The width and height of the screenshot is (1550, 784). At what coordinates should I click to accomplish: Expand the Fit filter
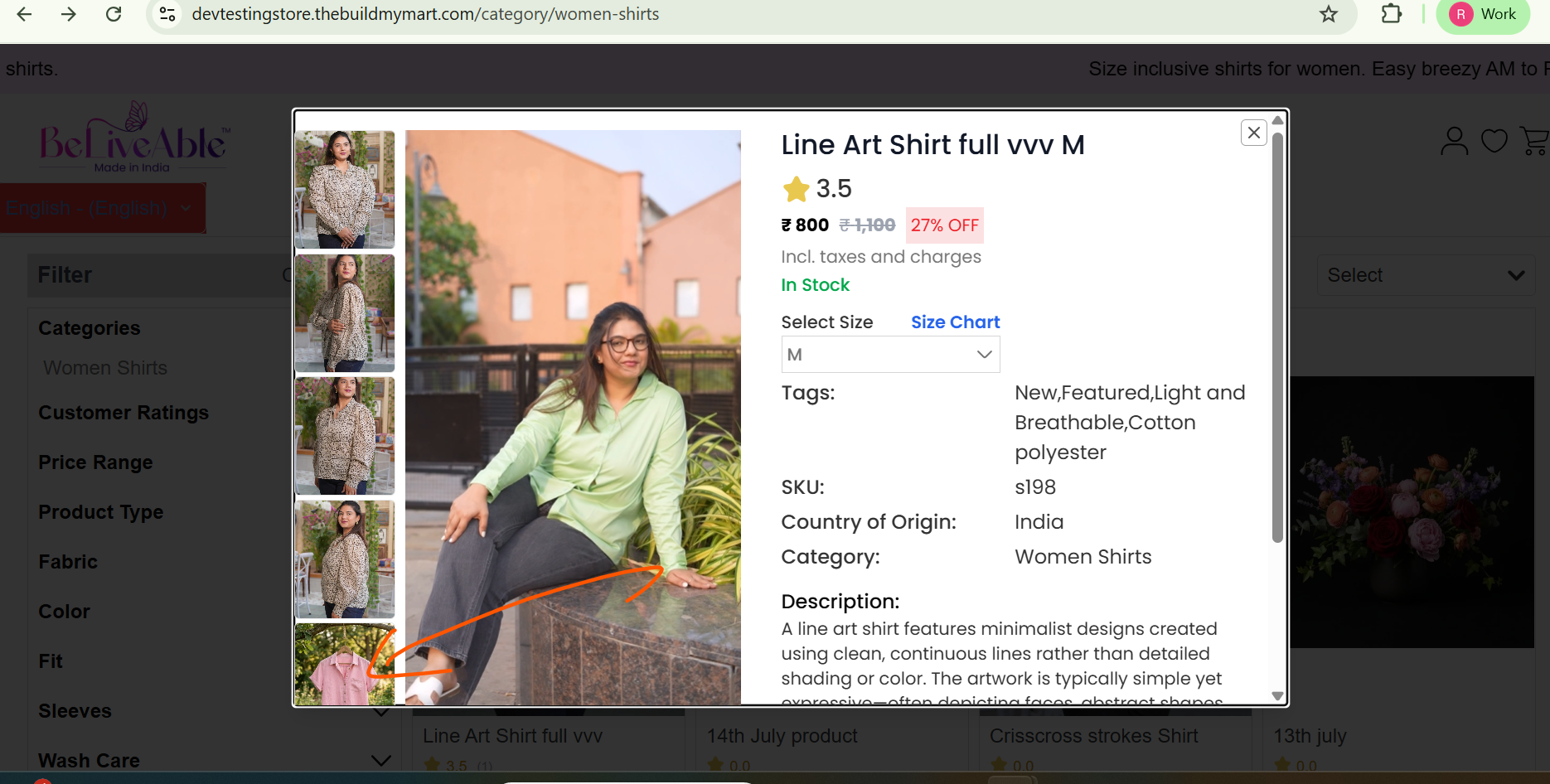click(x=51, y=661)
